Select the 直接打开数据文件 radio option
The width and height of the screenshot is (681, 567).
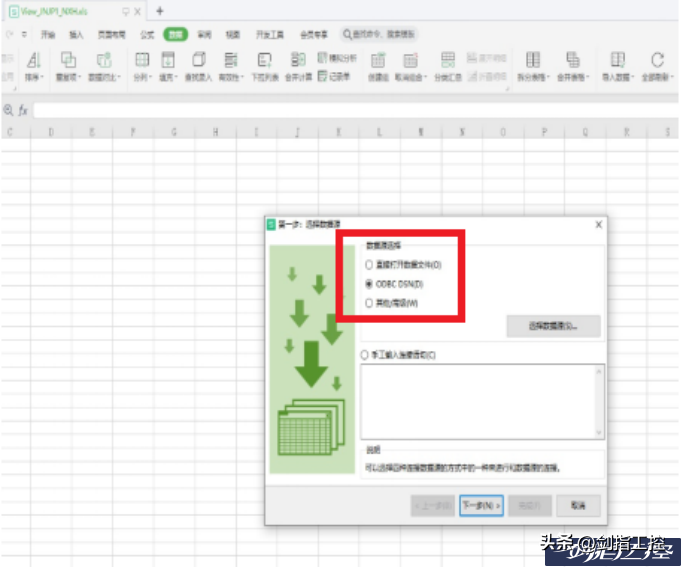click(x=370, y=265)
